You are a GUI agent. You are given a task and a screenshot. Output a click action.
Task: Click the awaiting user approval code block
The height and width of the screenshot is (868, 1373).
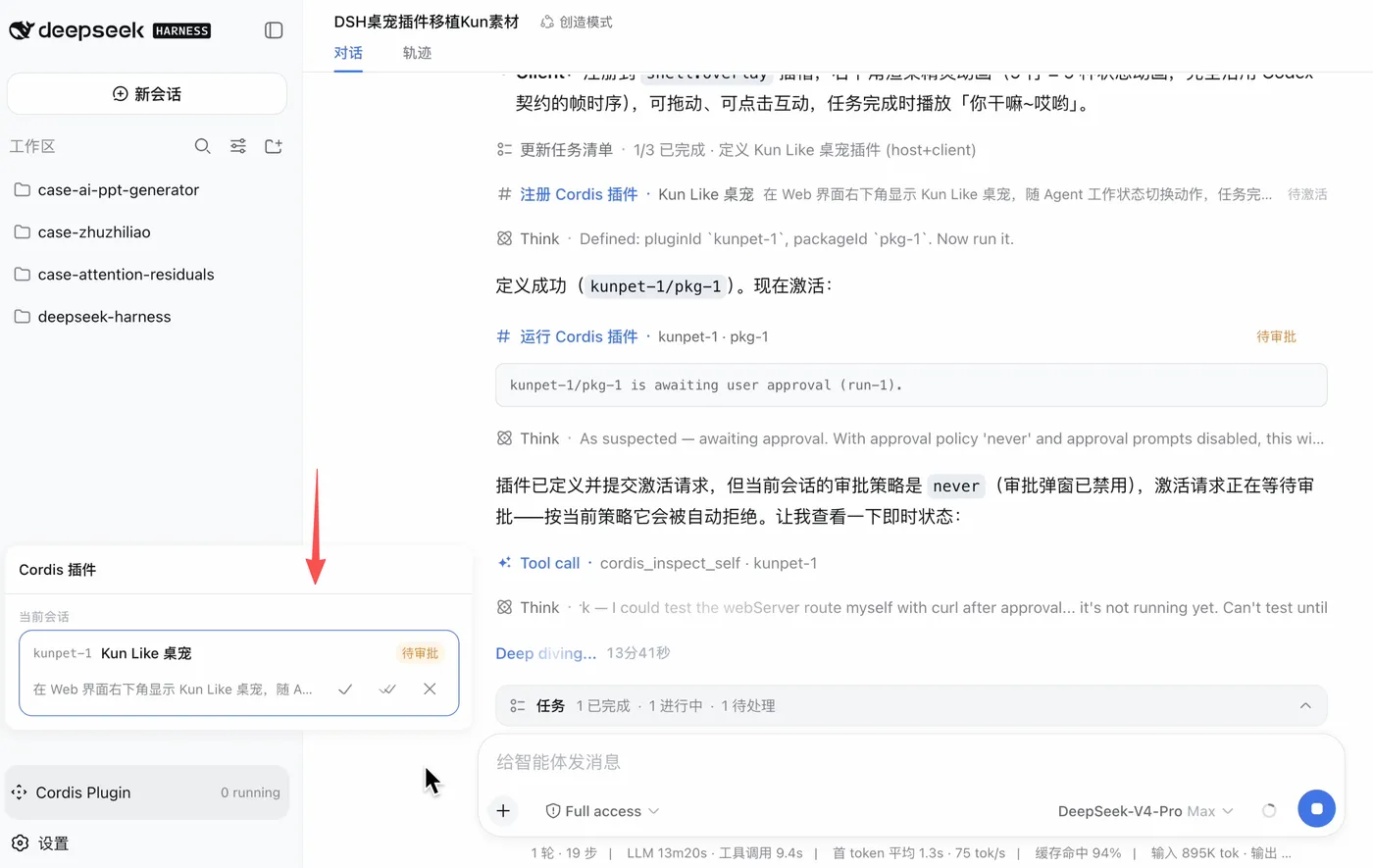[x=911, y=385]
